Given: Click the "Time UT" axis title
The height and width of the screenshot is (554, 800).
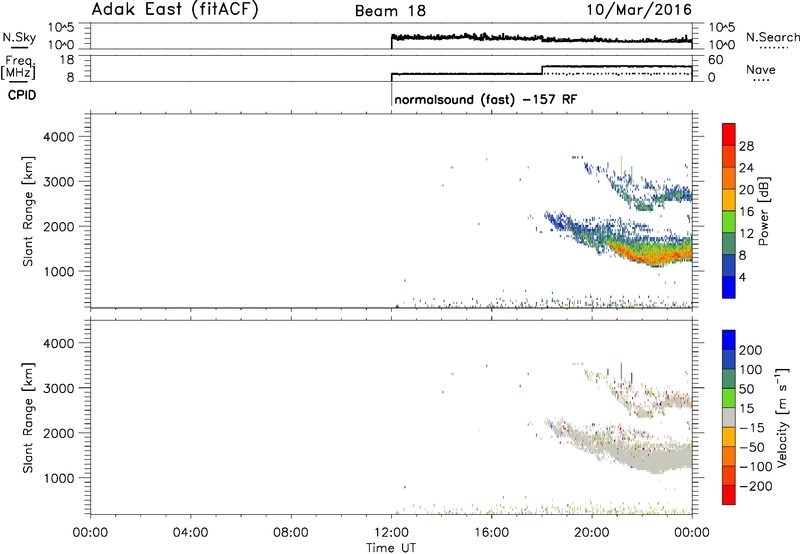Looking at the screenshot, I should [x=391, y=548].
